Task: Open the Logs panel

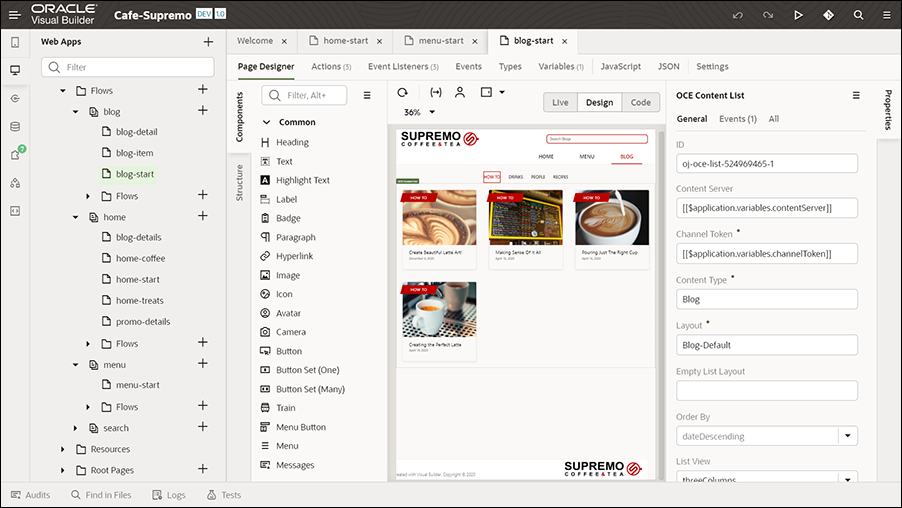Action: point(169,495)
